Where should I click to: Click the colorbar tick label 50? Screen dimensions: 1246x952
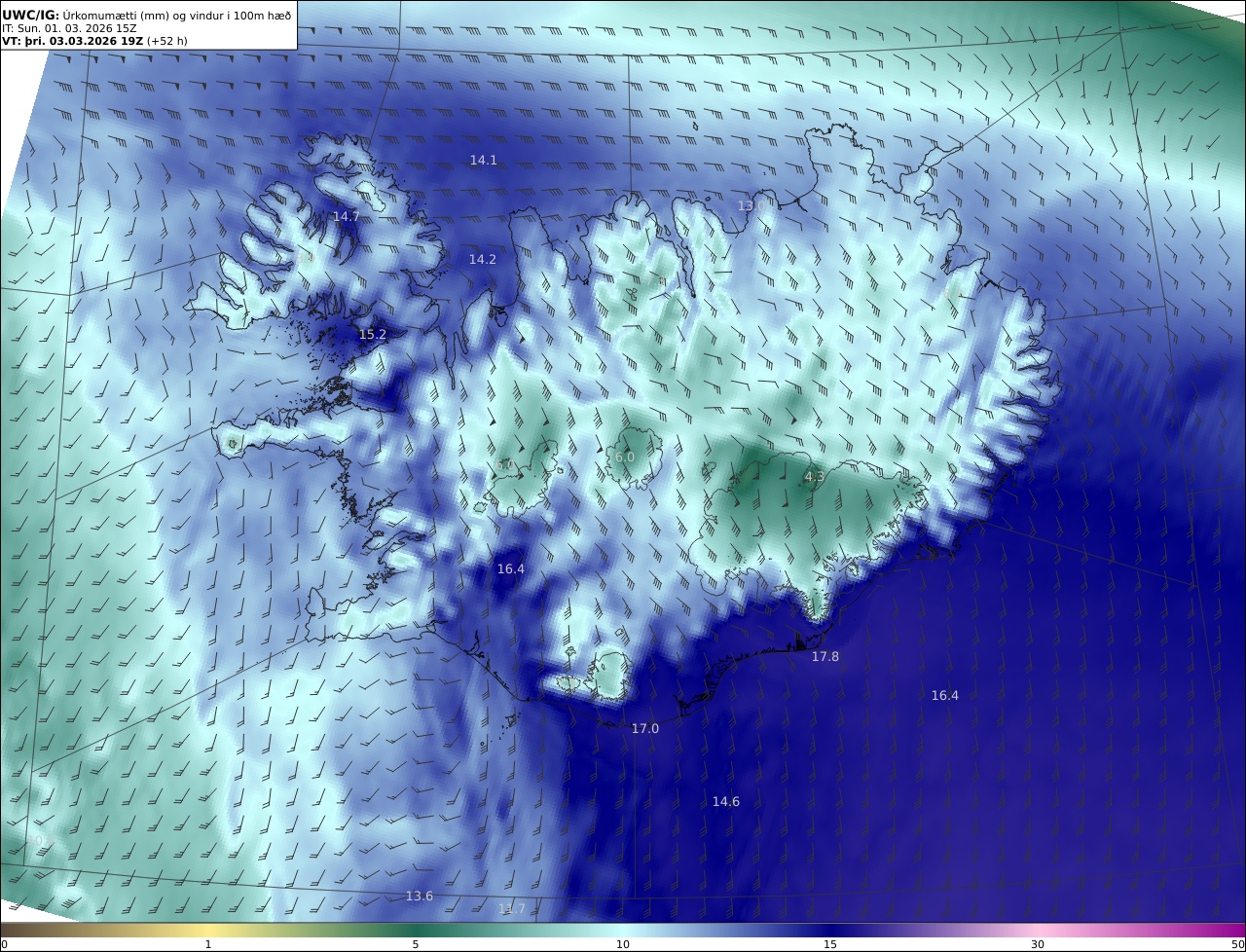[x=1238, y=944]
